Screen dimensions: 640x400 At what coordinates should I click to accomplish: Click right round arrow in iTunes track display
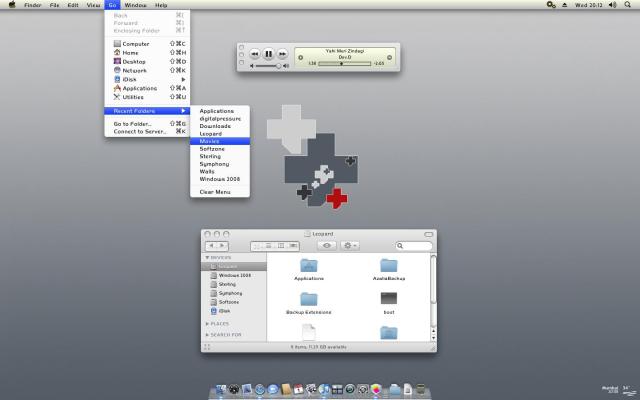click(389, 58)
